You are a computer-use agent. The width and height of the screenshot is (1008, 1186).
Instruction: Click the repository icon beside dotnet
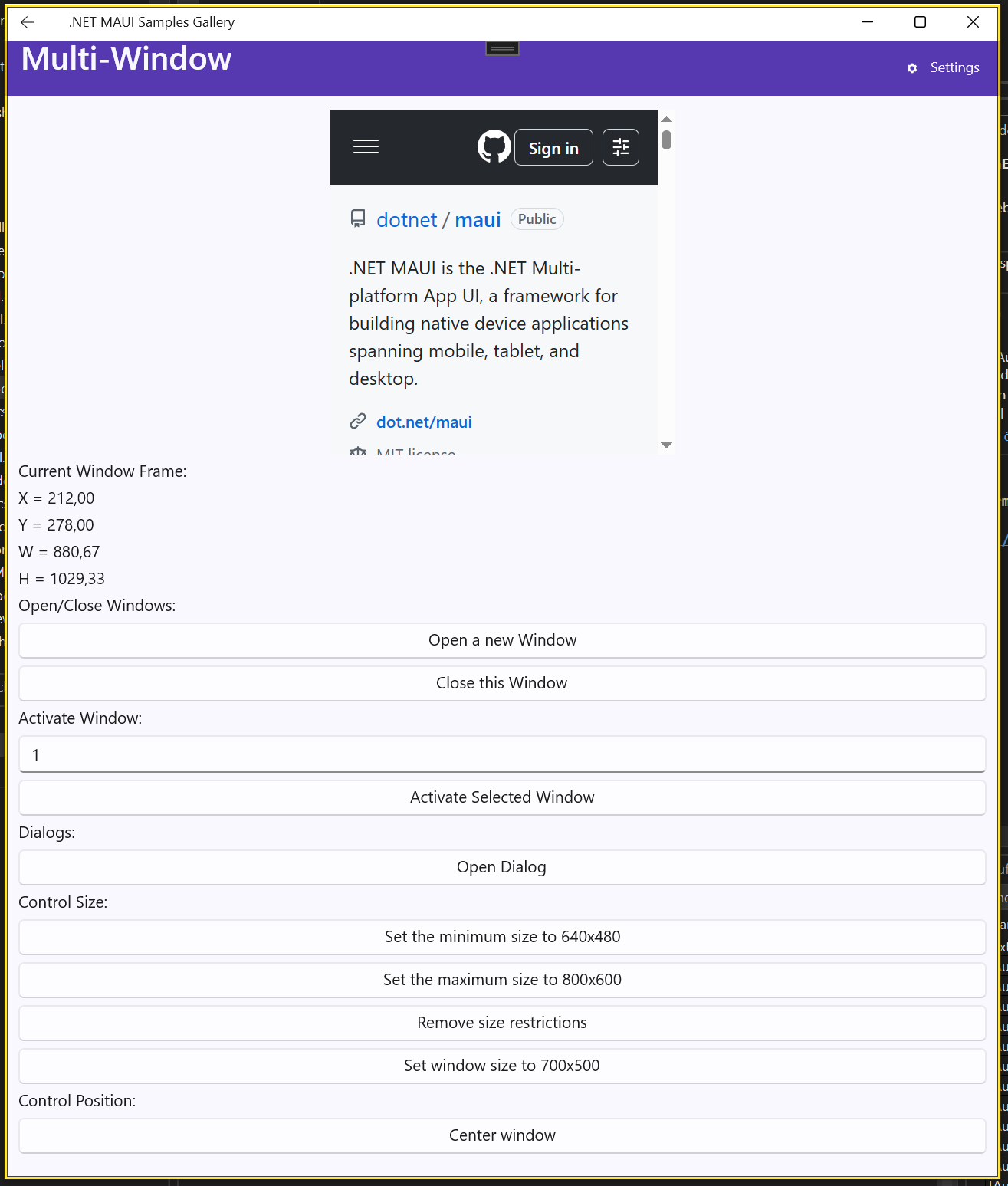coord(358,219)
